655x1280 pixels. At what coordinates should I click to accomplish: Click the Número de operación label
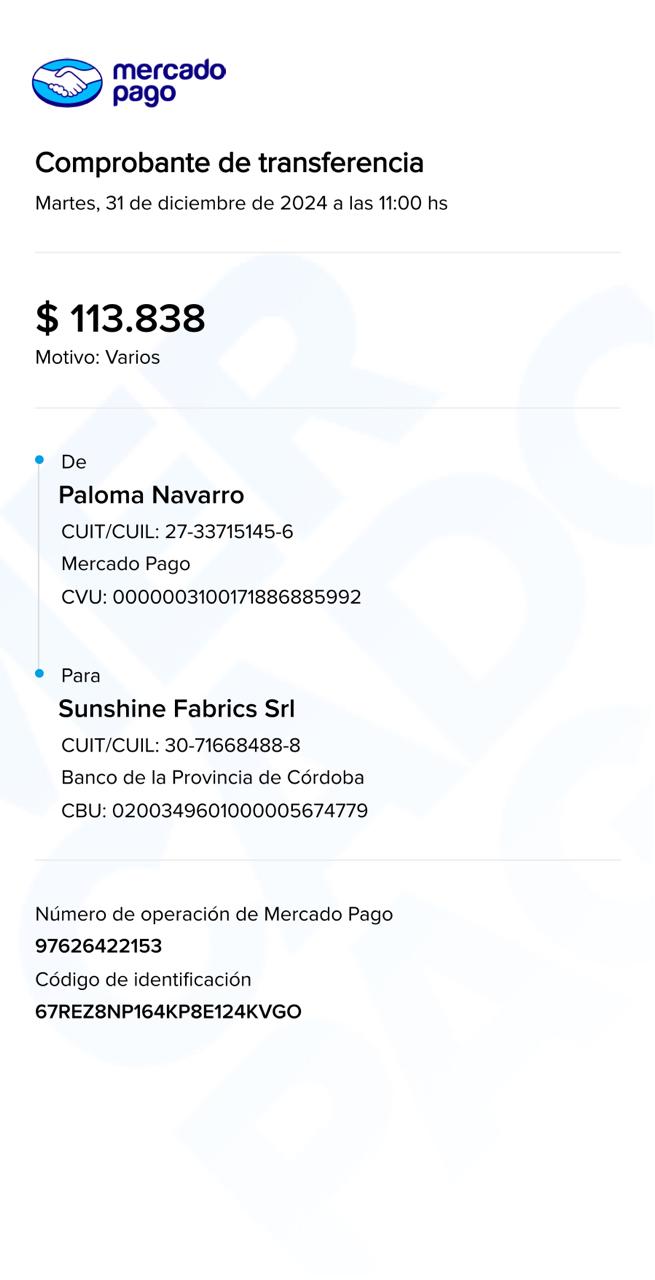pos(214,914)
